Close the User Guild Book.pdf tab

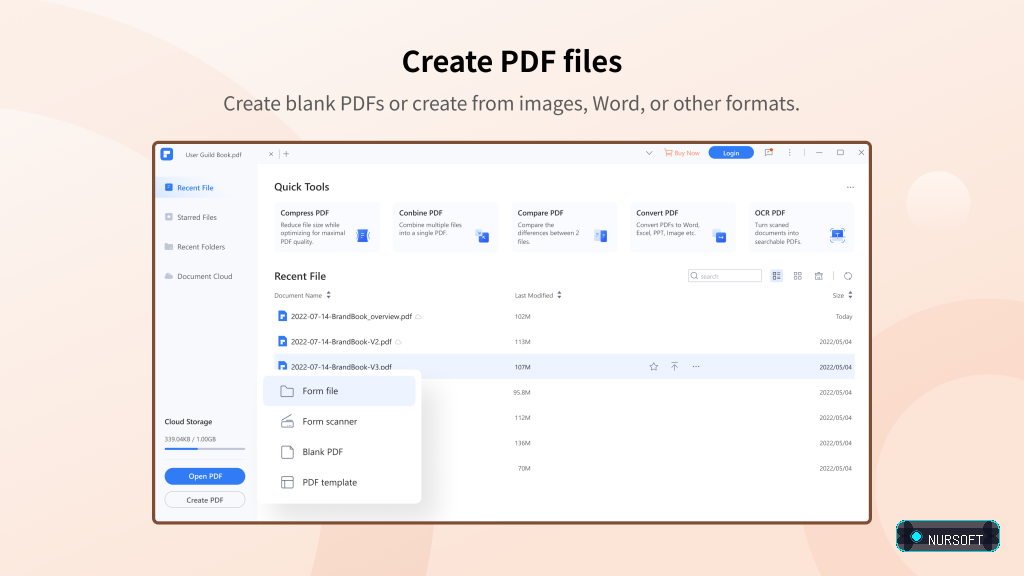tap(271, 154)
